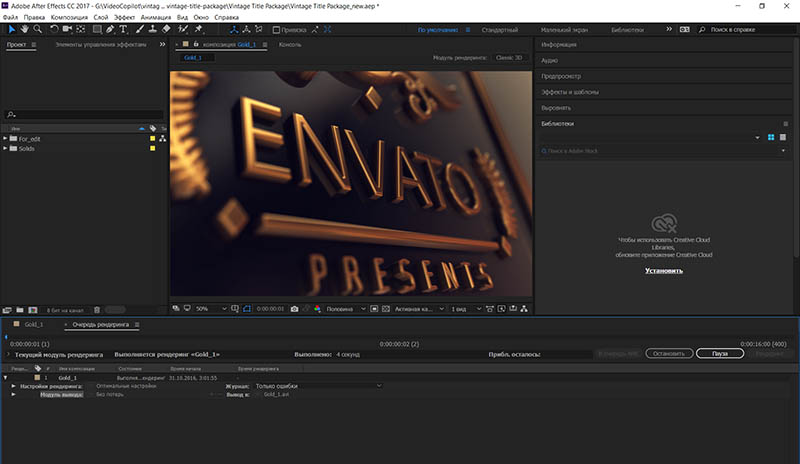The image size is (800, 464).
Task: Open 50% magnification dropdown
Action: pyautogui.click(x=211, y=309)
